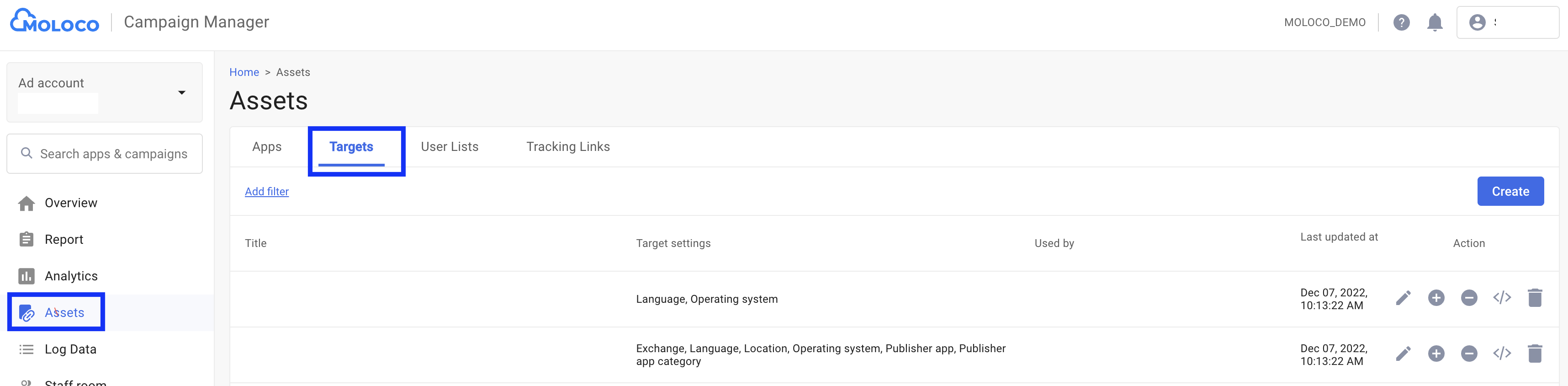Click code icon in second target row
This screenshot has height=386, width=1568.
[1502, 354]
